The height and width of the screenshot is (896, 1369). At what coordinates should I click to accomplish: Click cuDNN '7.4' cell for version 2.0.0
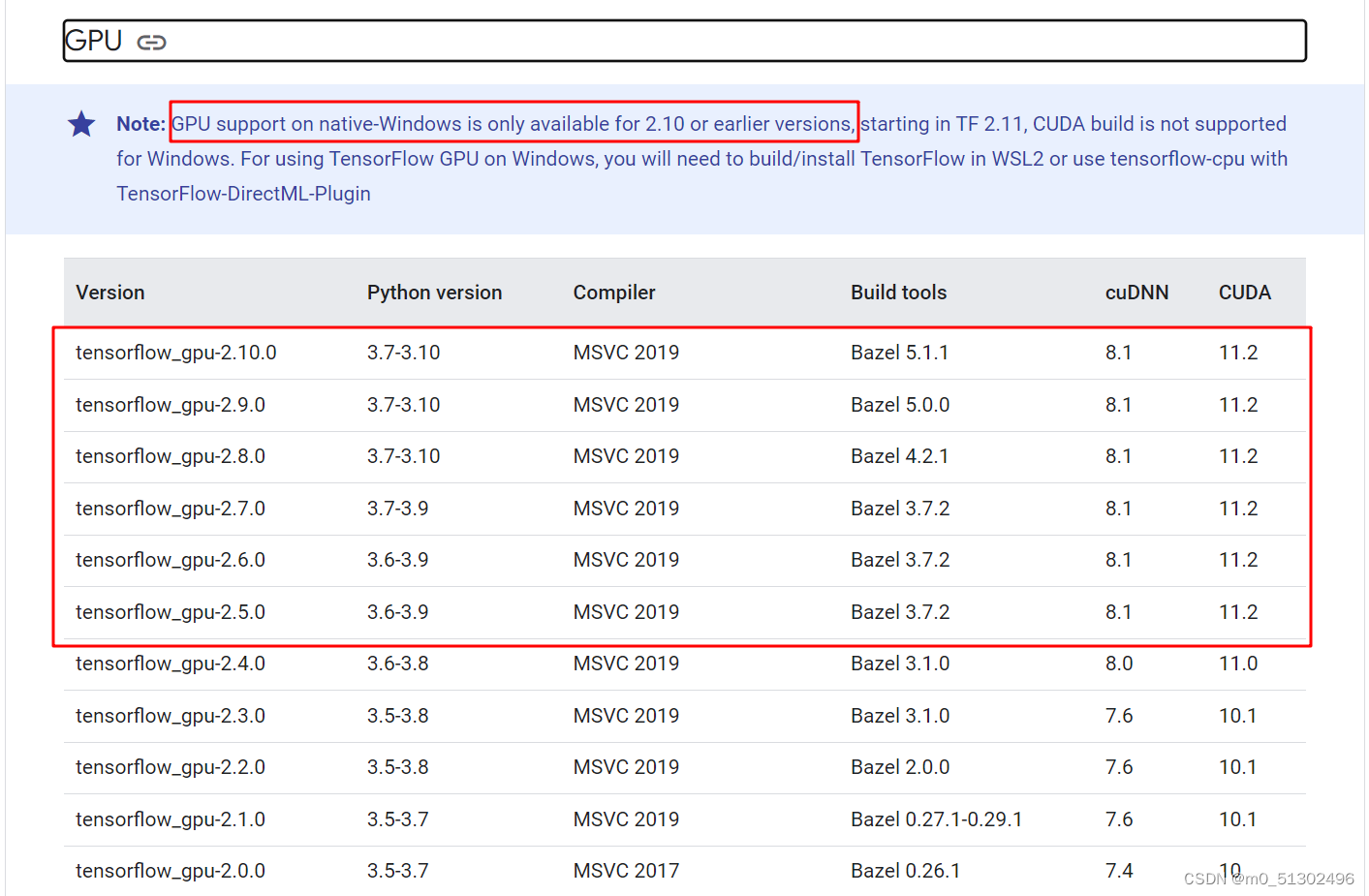click(x=1119, y=871)
